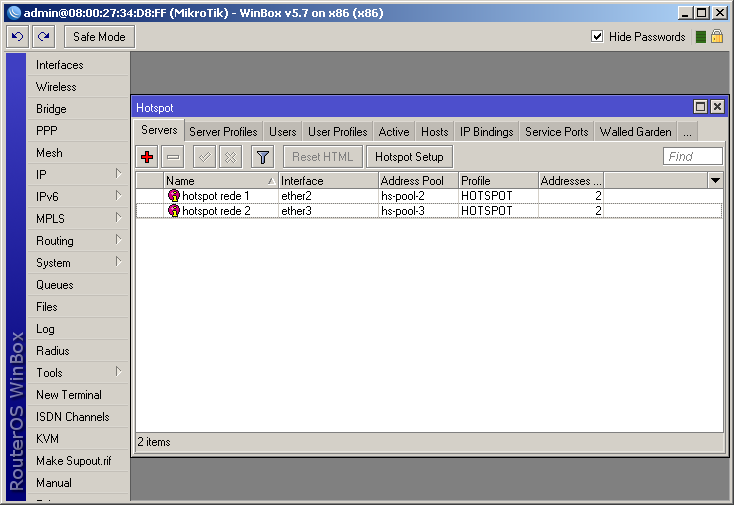Switch to the Server Profiles tab
The image size is (734, 505).
(223, 132)
